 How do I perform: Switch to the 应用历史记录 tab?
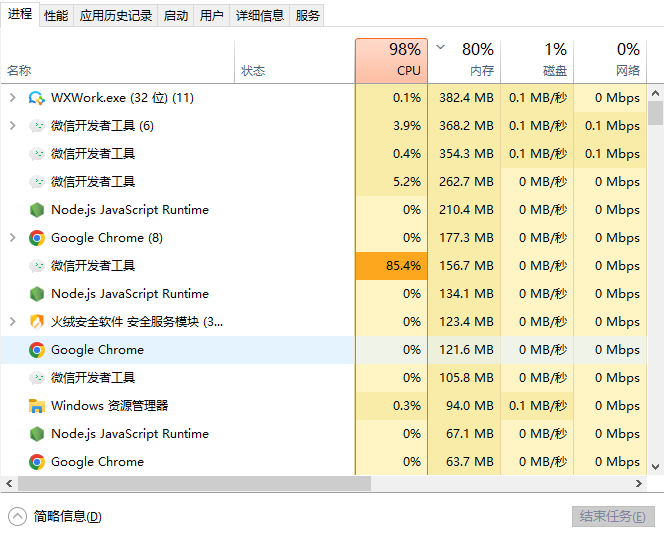(116, 16)
